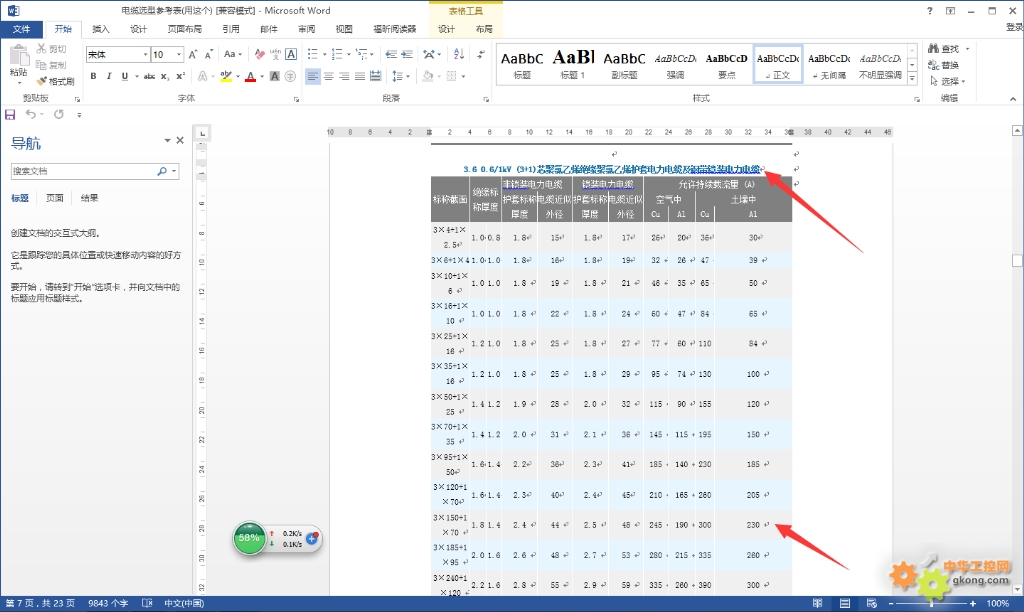Switch to Print Layout view in status bar
This screenshot has width=1024, height=612.
coord(845,604)
